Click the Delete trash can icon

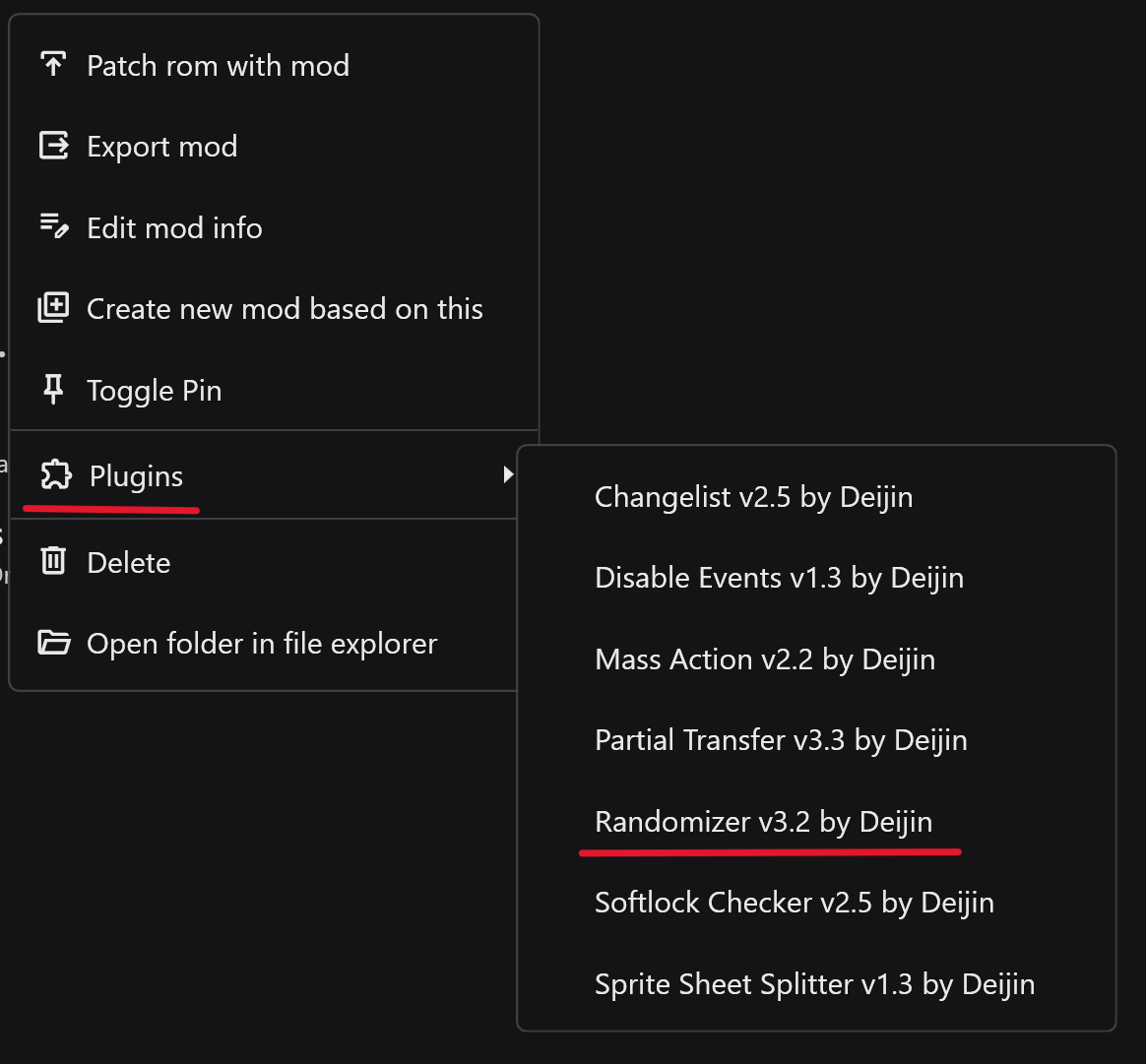click(x=53, y=562)
